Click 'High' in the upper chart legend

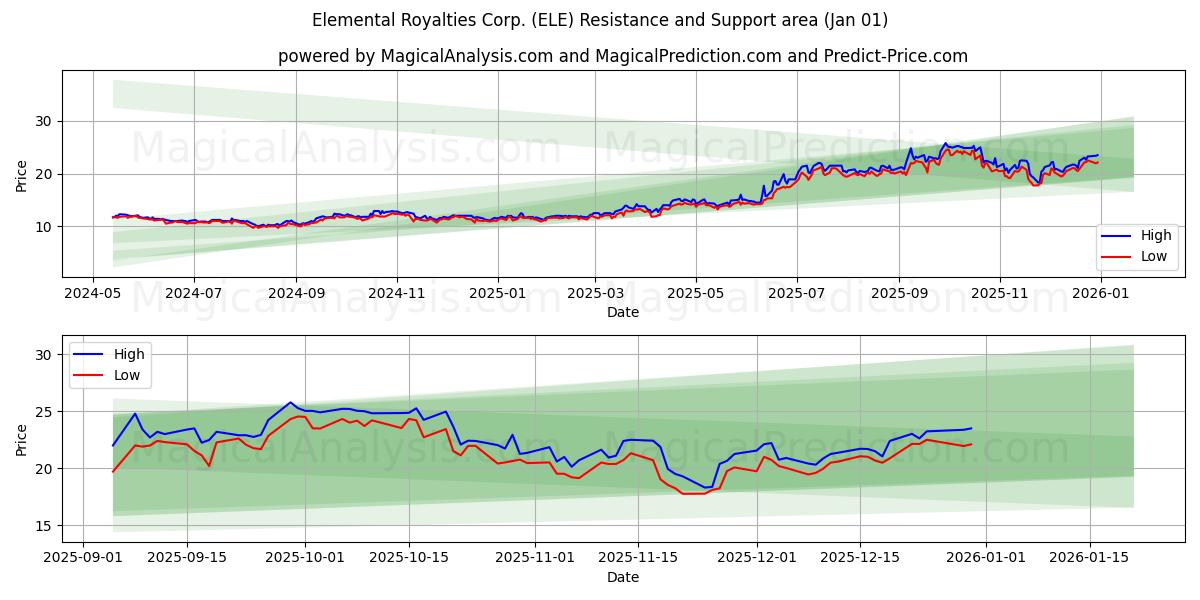click(x=1156, y=236)
